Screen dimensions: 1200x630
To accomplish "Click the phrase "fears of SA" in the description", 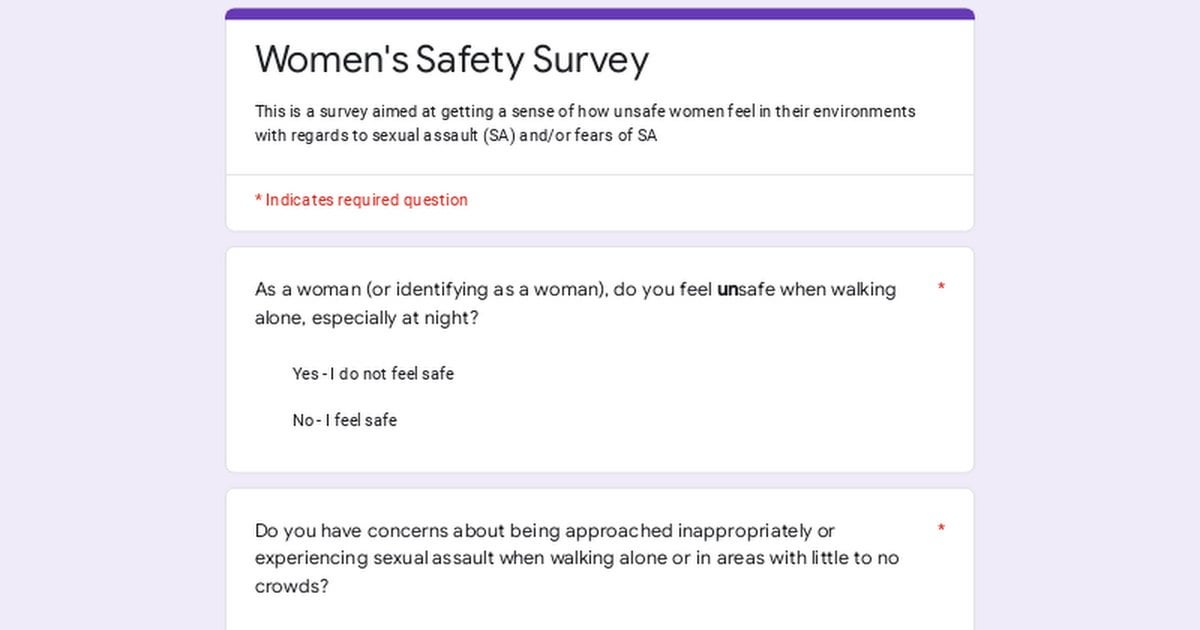I will pos(615,136).
